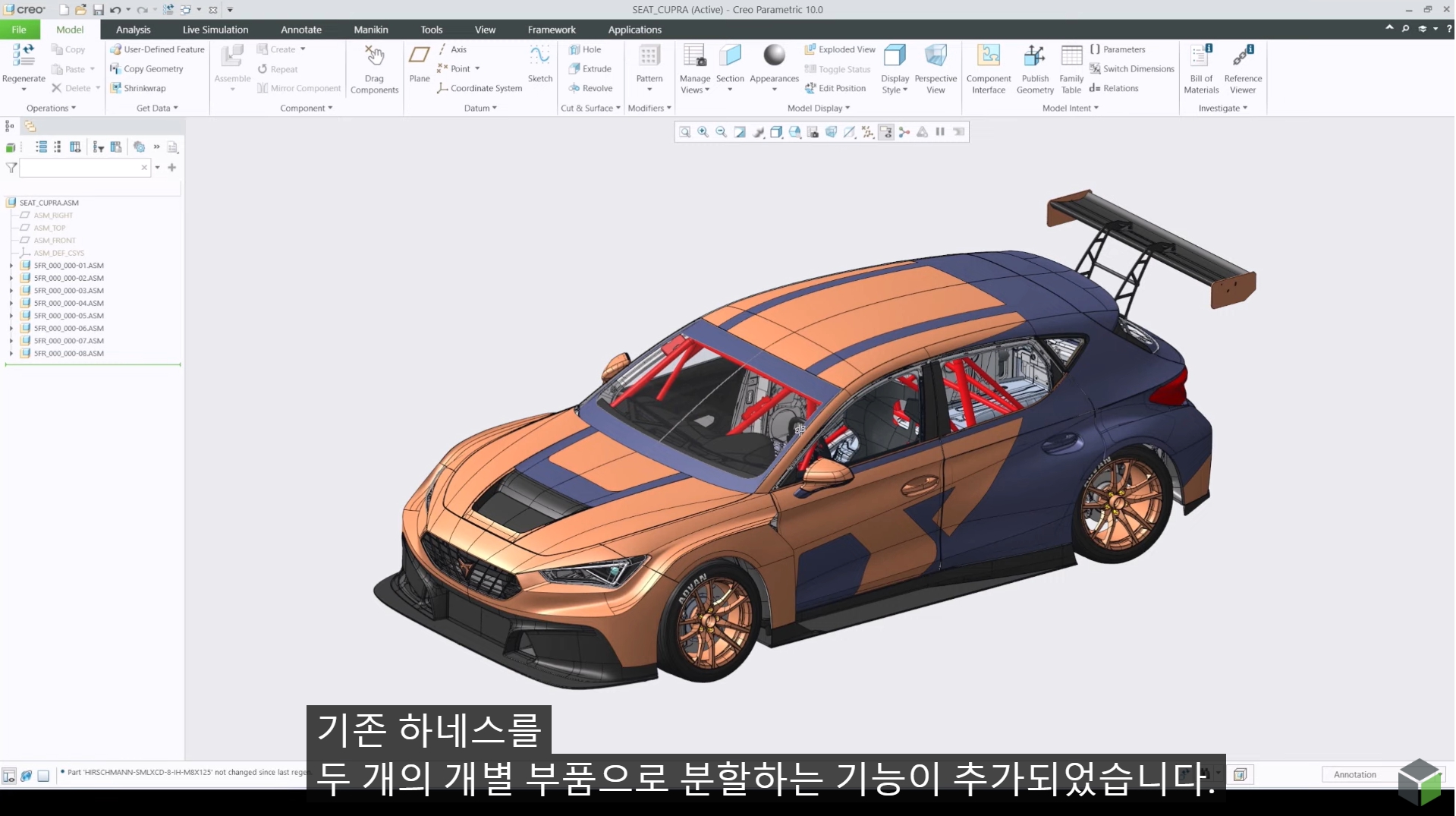1456x816 pixels.
Task: Open Model Tree settings gear icon
Action: (139, 147)
